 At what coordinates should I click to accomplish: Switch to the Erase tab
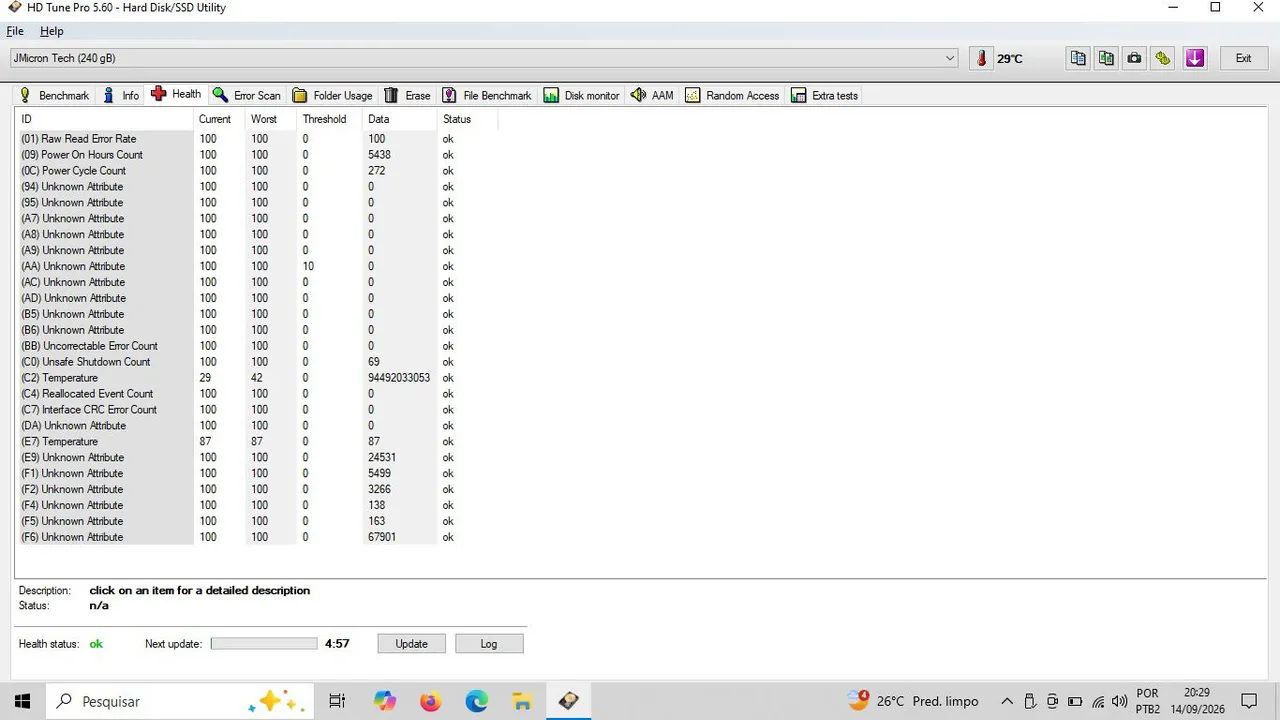407,95
